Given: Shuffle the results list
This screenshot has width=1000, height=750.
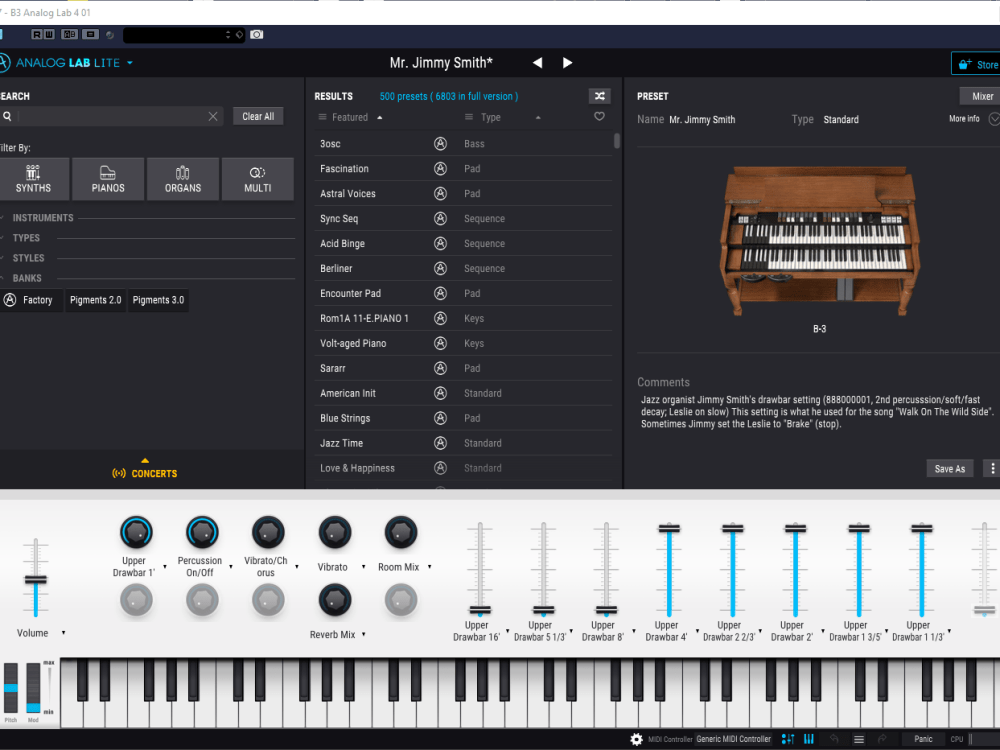Looking at the screenshot, I should (x=599, y=96).
